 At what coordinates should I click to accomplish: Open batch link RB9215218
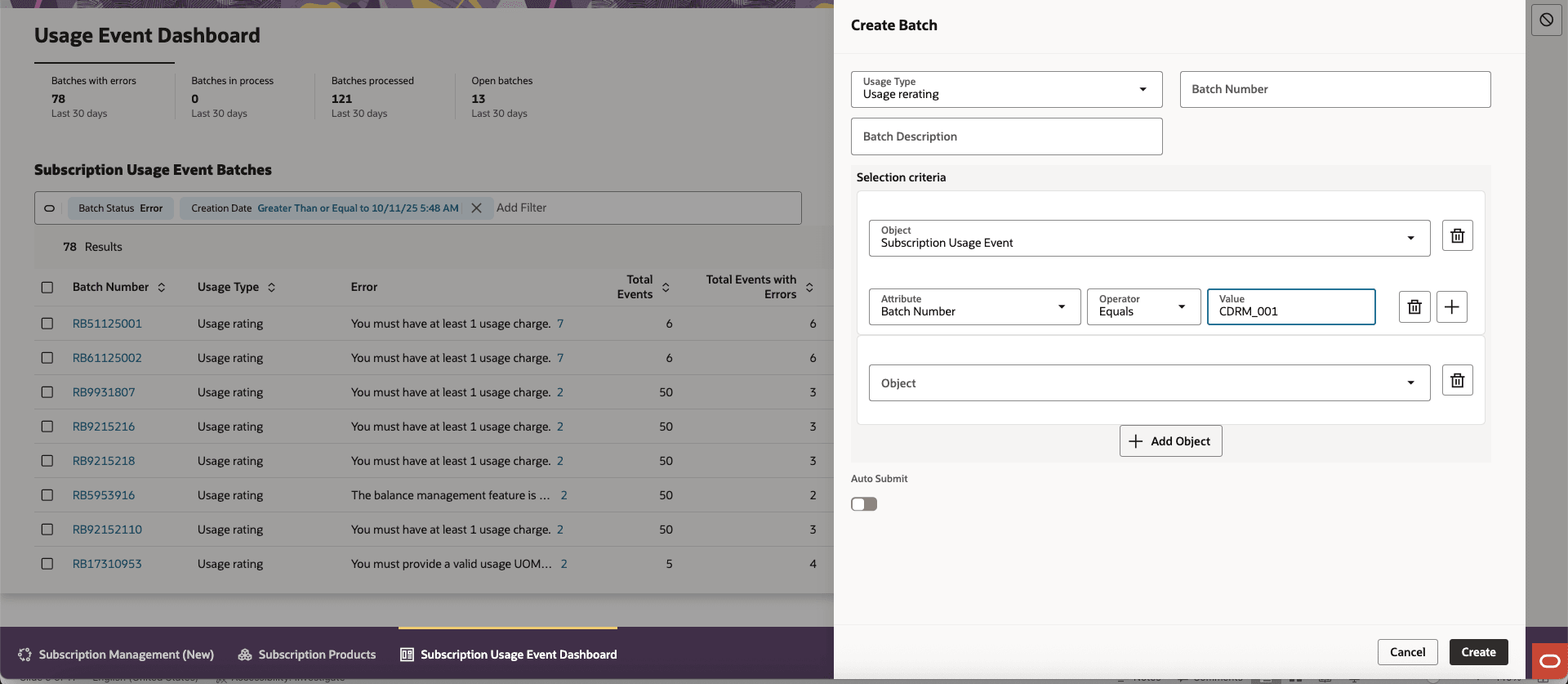click(104, 461)
